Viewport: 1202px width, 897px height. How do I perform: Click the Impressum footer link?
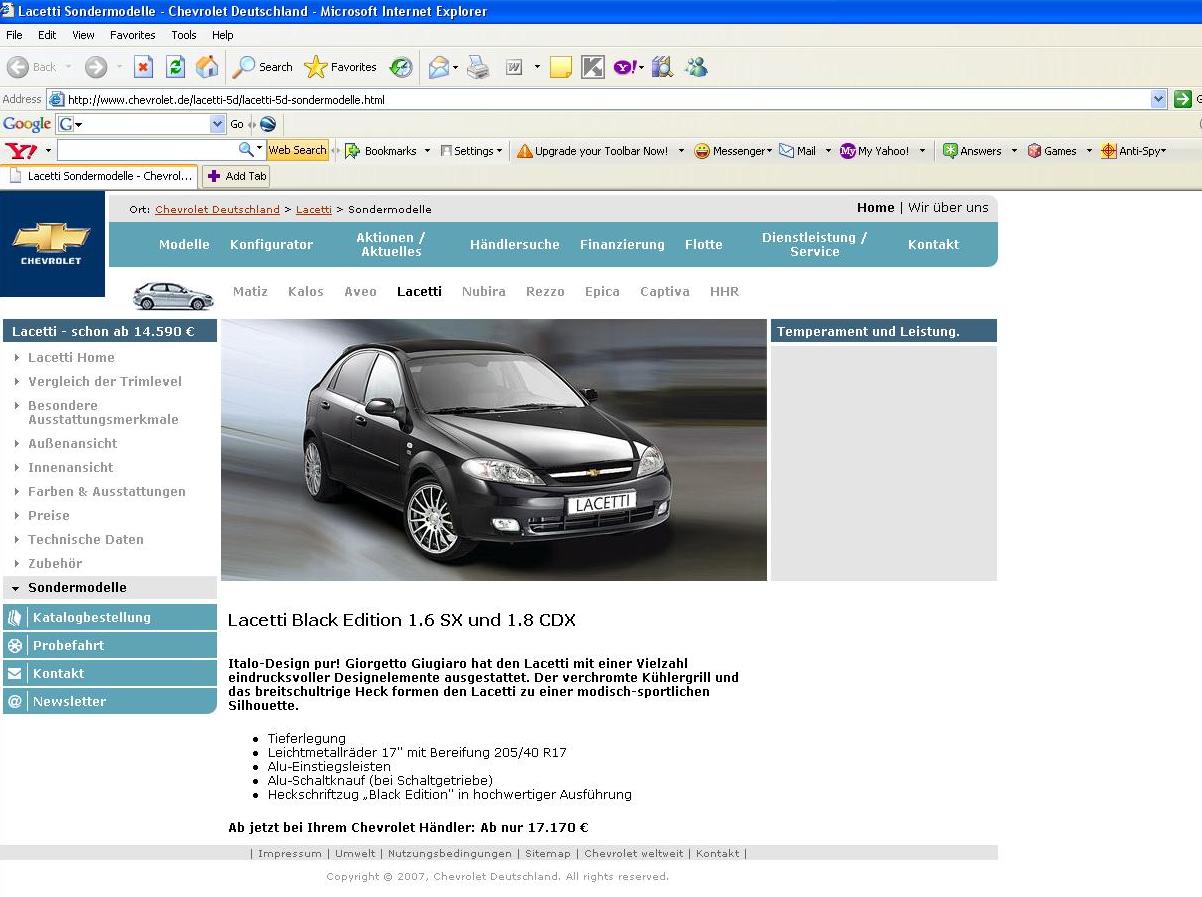point(290,853)
